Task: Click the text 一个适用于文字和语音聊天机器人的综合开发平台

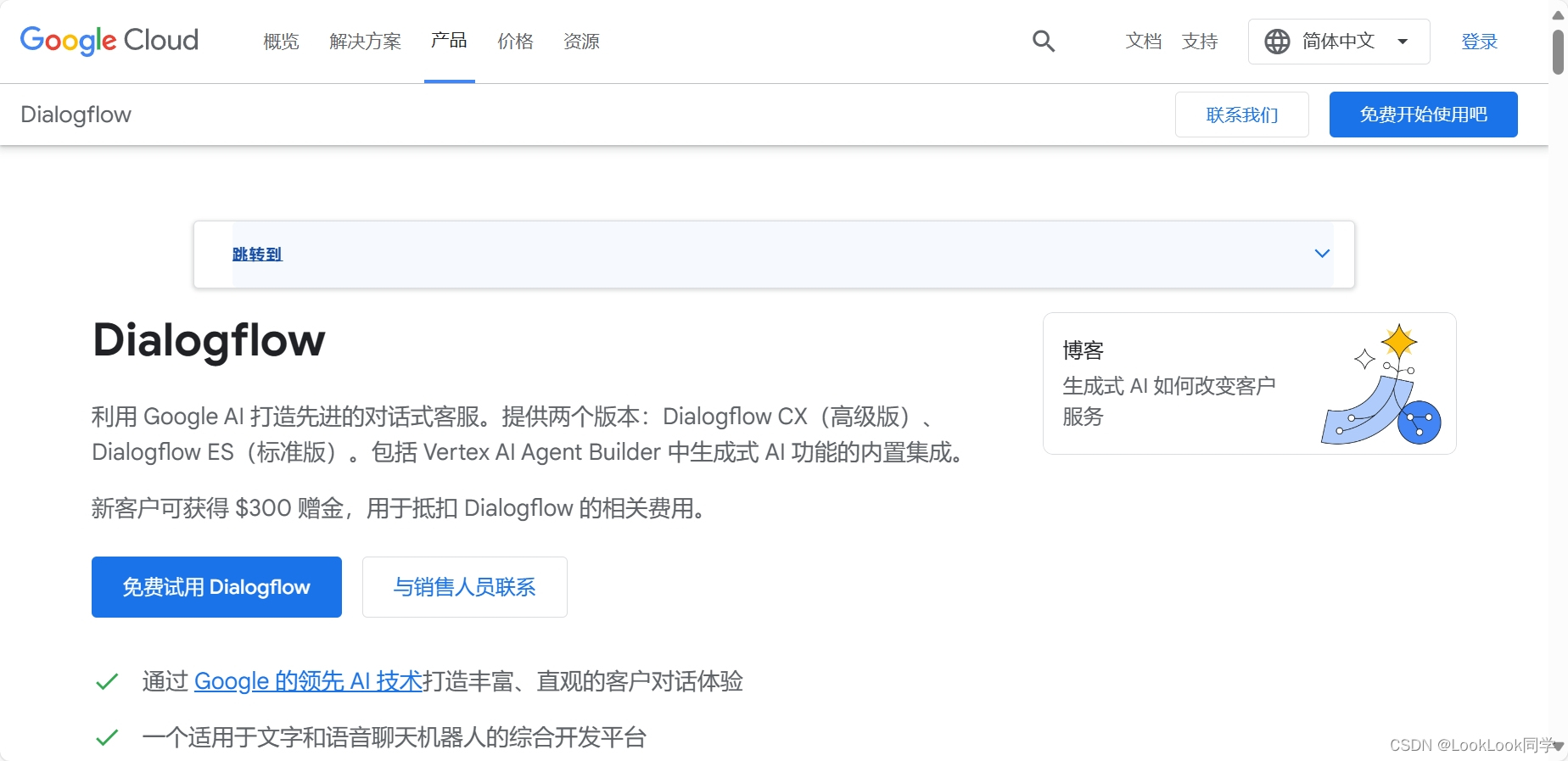Action: click(x=395, y=737)
